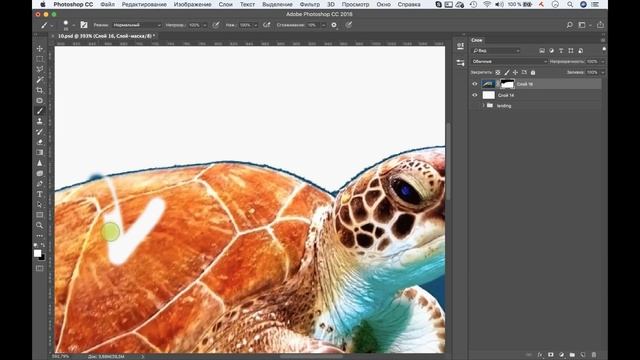Image resolution: width=640 pixels, height=360 pixels.
Task: Toggle pressure for size button
Action: click(x=349, y=25)
